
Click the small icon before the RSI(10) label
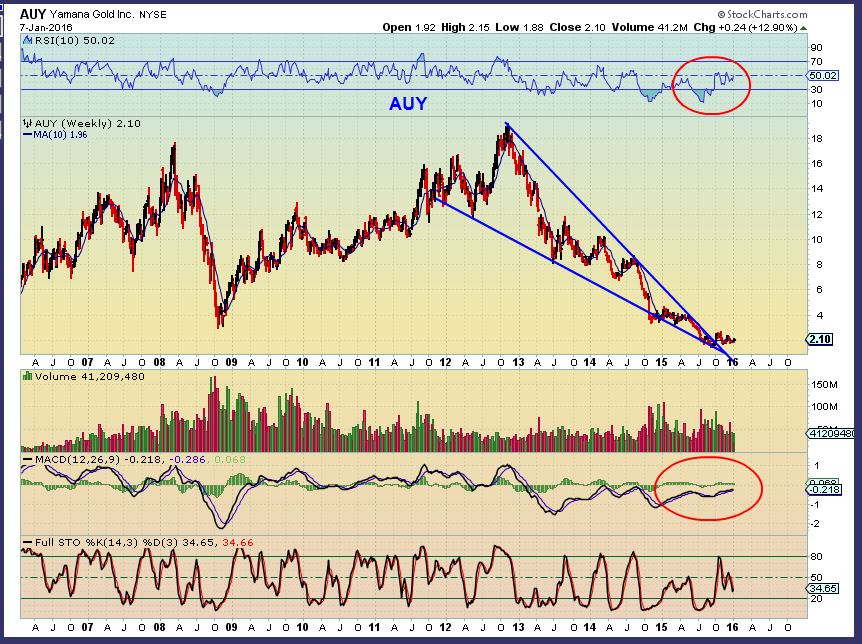[27, 40]
